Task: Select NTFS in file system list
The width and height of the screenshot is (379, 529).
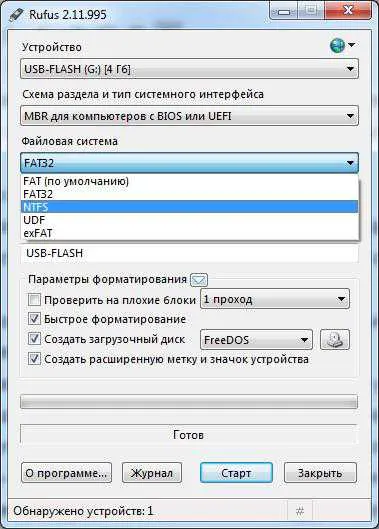Action: coord(189,206)
